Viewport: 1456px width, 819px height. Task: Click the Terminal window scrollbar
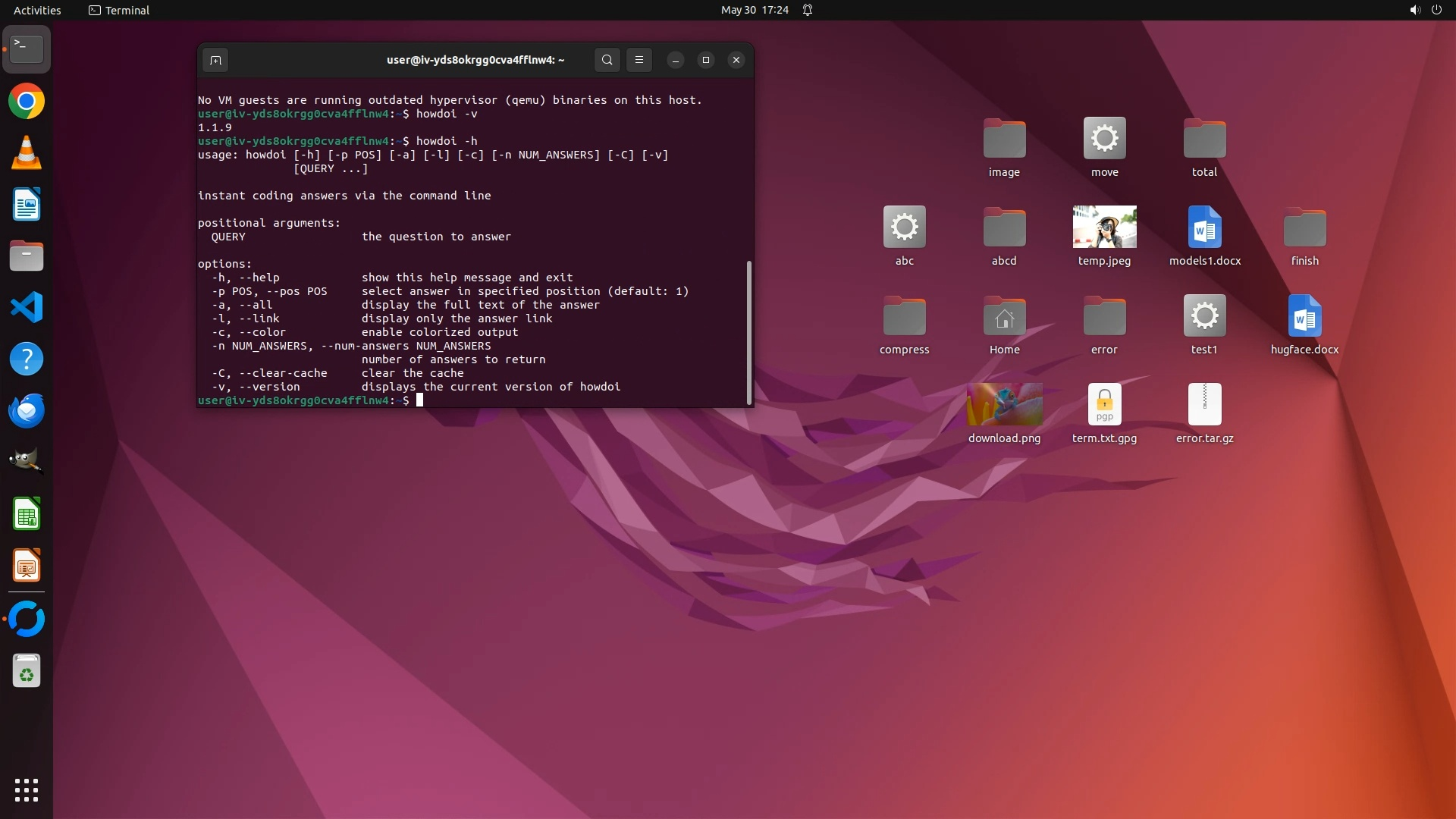pyautogui.click(x=749, y=332)
